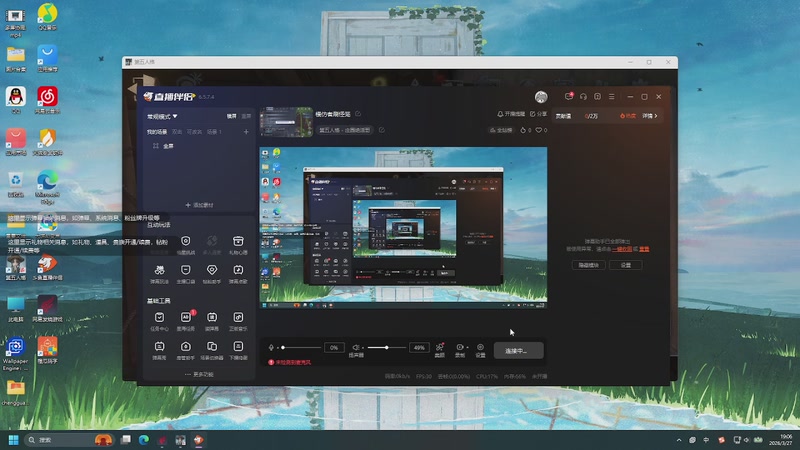800x450 pixels.
Task: Click taskbar search box
Action: click(x=70, y=440)
